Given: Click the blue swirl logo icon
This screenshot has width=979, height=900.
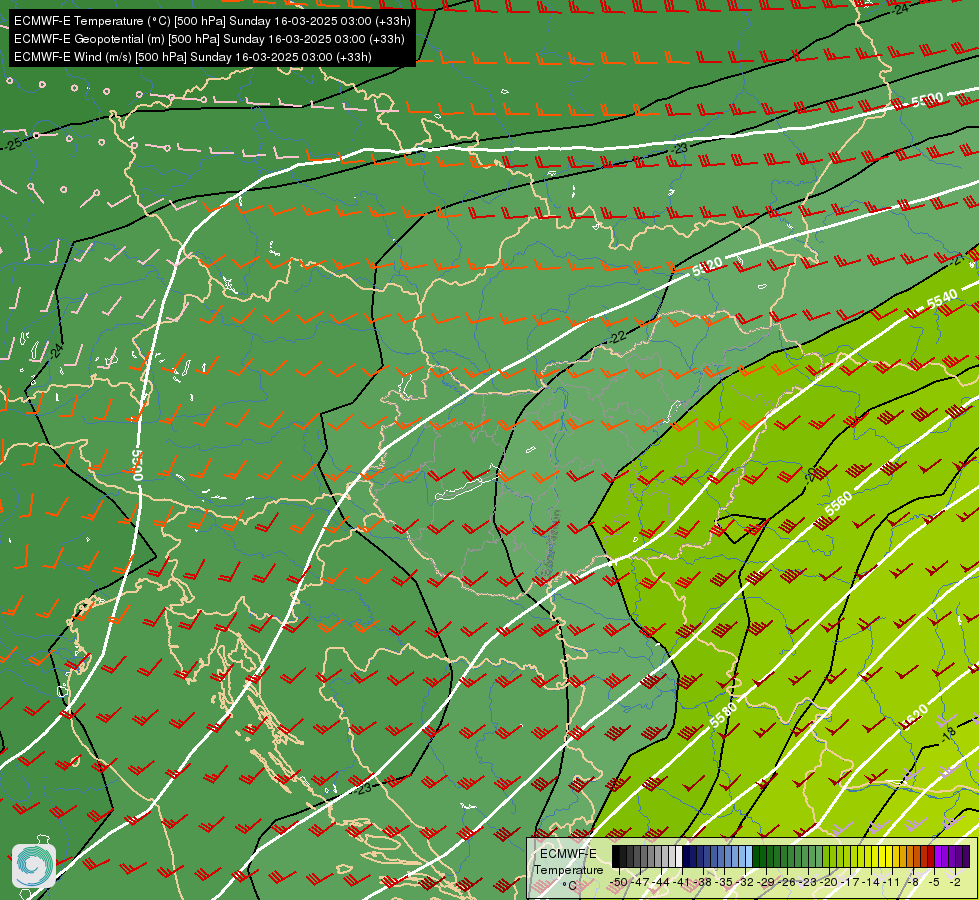Looking at the screenshot, I should click(x=34, y=866).
